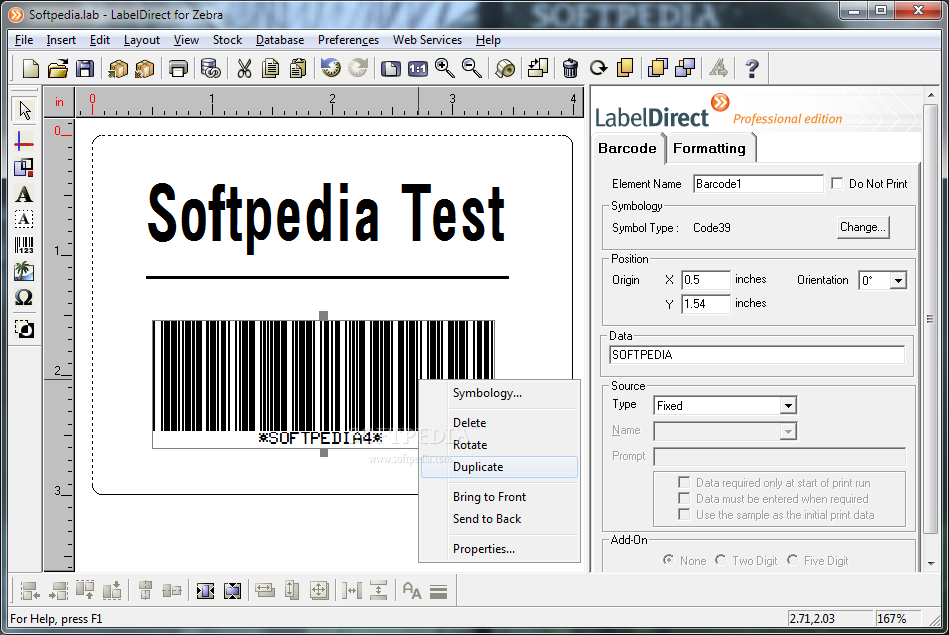
Task: Check Use the sample as the initial print data
Action: click(x=684, y=515)
